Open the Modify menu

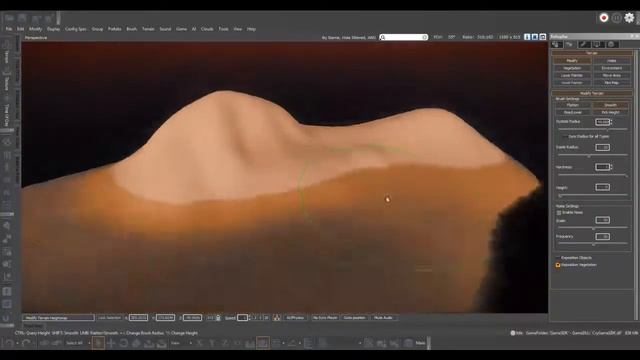(x=36, y=29)
